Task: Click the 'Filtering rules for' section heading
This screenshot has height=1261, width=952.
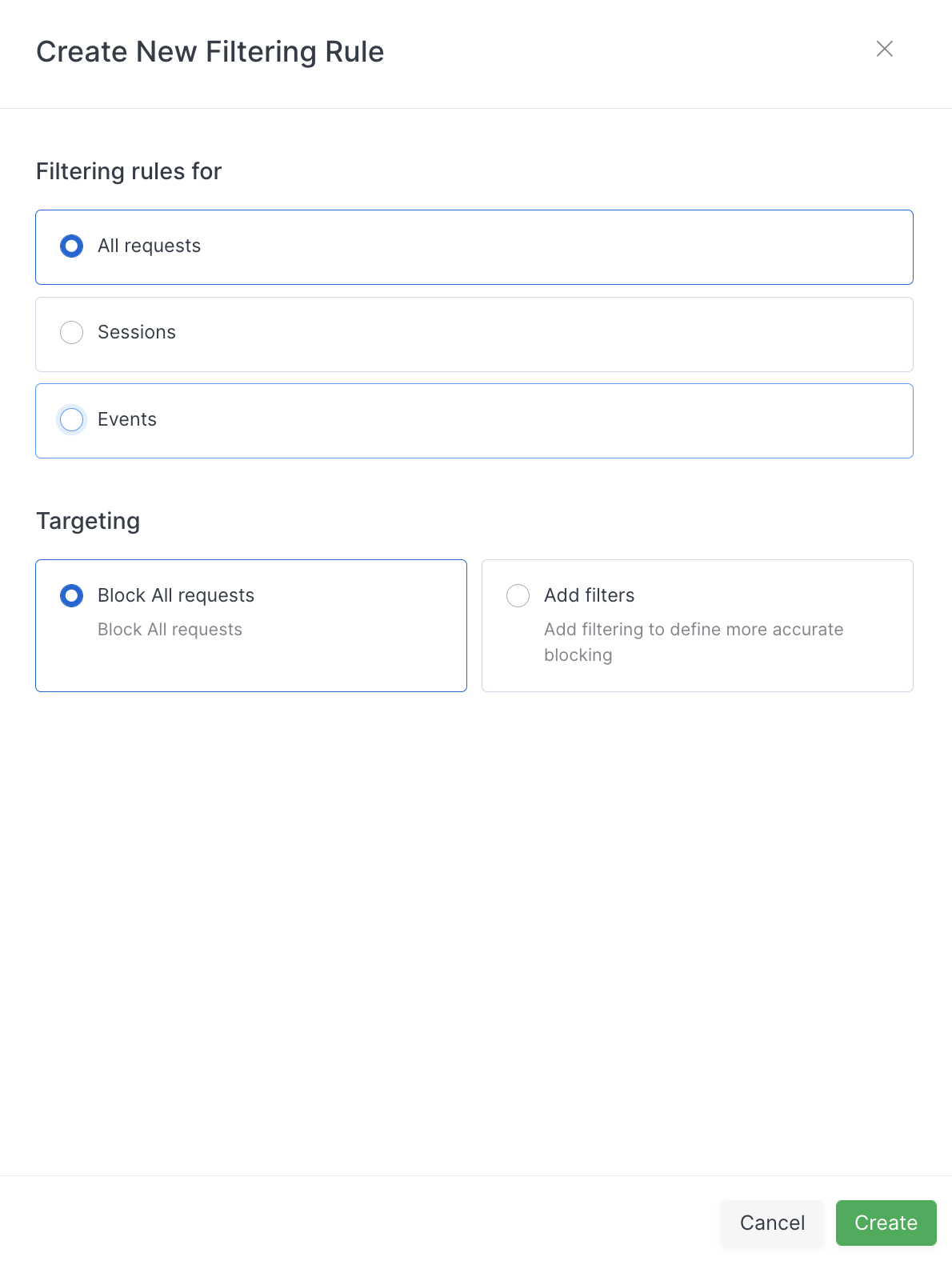Action: [x=129, y=171]
